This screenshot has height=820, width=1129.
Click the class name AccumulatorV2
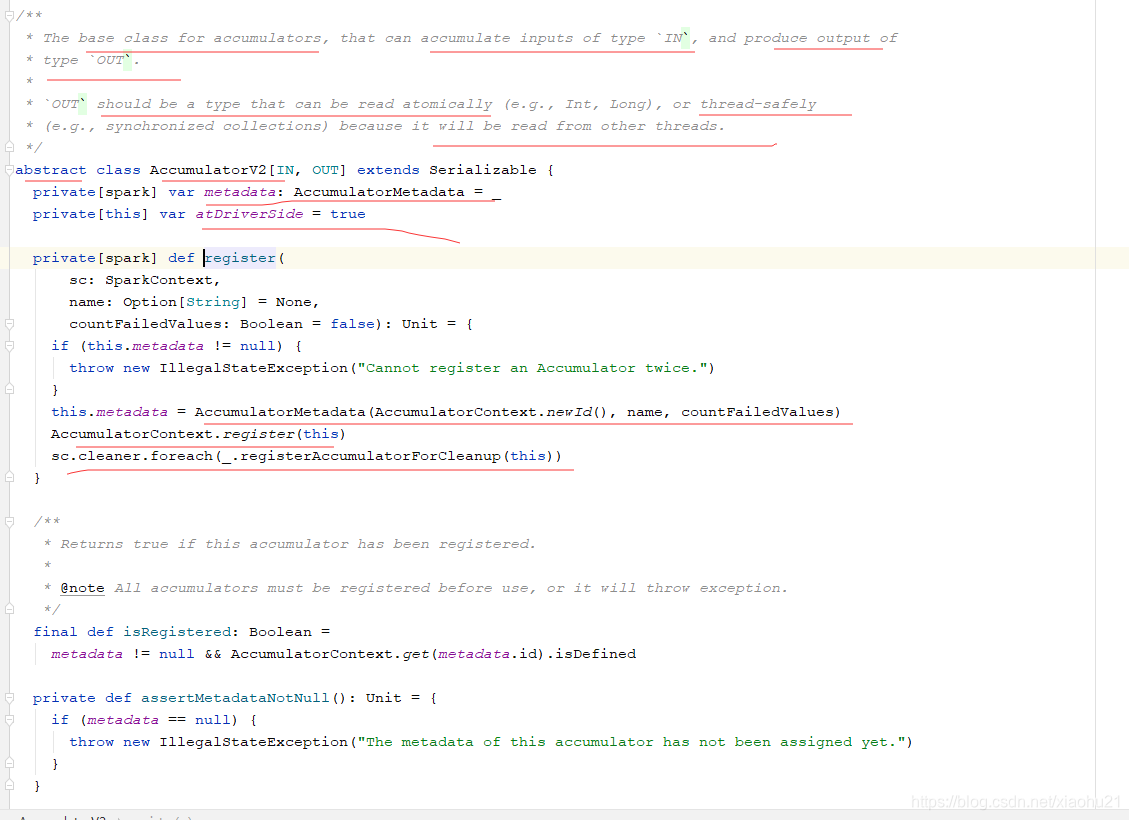coord(208,170)
